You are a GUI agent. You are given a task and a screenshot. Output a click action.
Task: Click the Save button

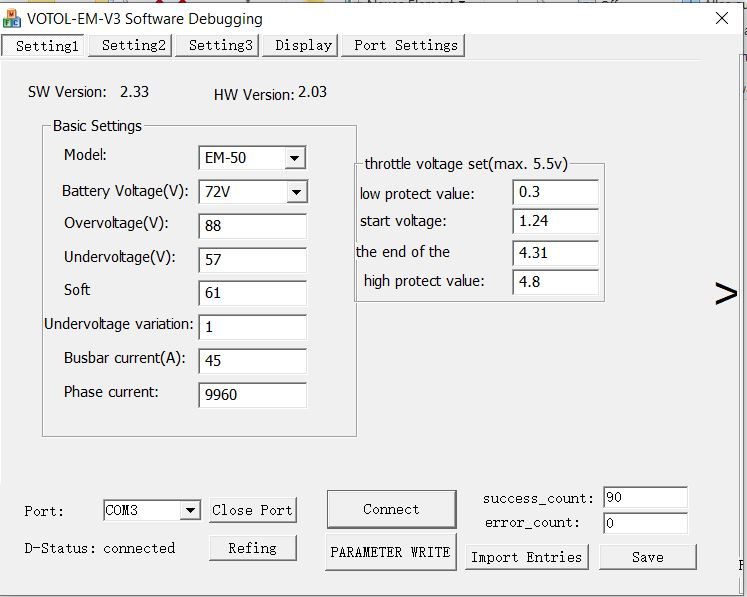click(x=647, y=557)
